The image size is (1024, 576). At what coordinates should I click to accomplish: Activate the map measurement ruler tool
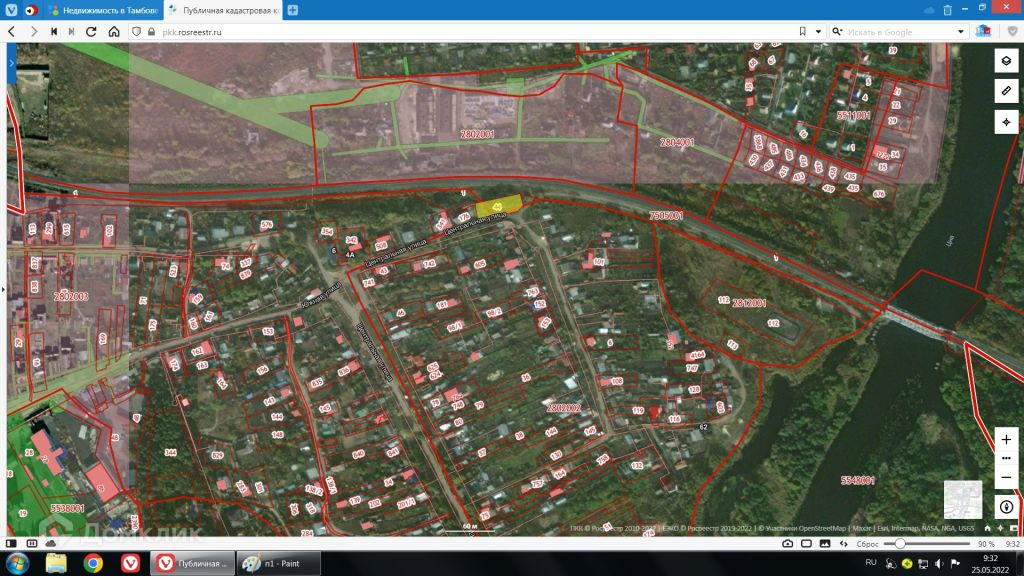(1006, 91)
